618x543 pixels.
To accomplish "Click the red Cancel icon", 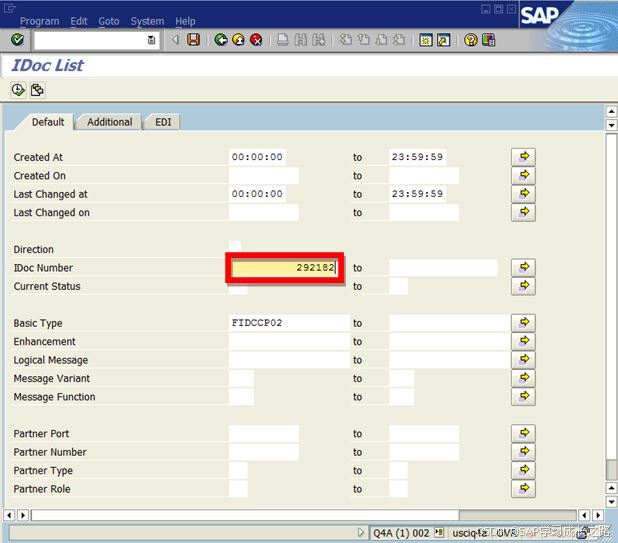I will pos(256,40).
